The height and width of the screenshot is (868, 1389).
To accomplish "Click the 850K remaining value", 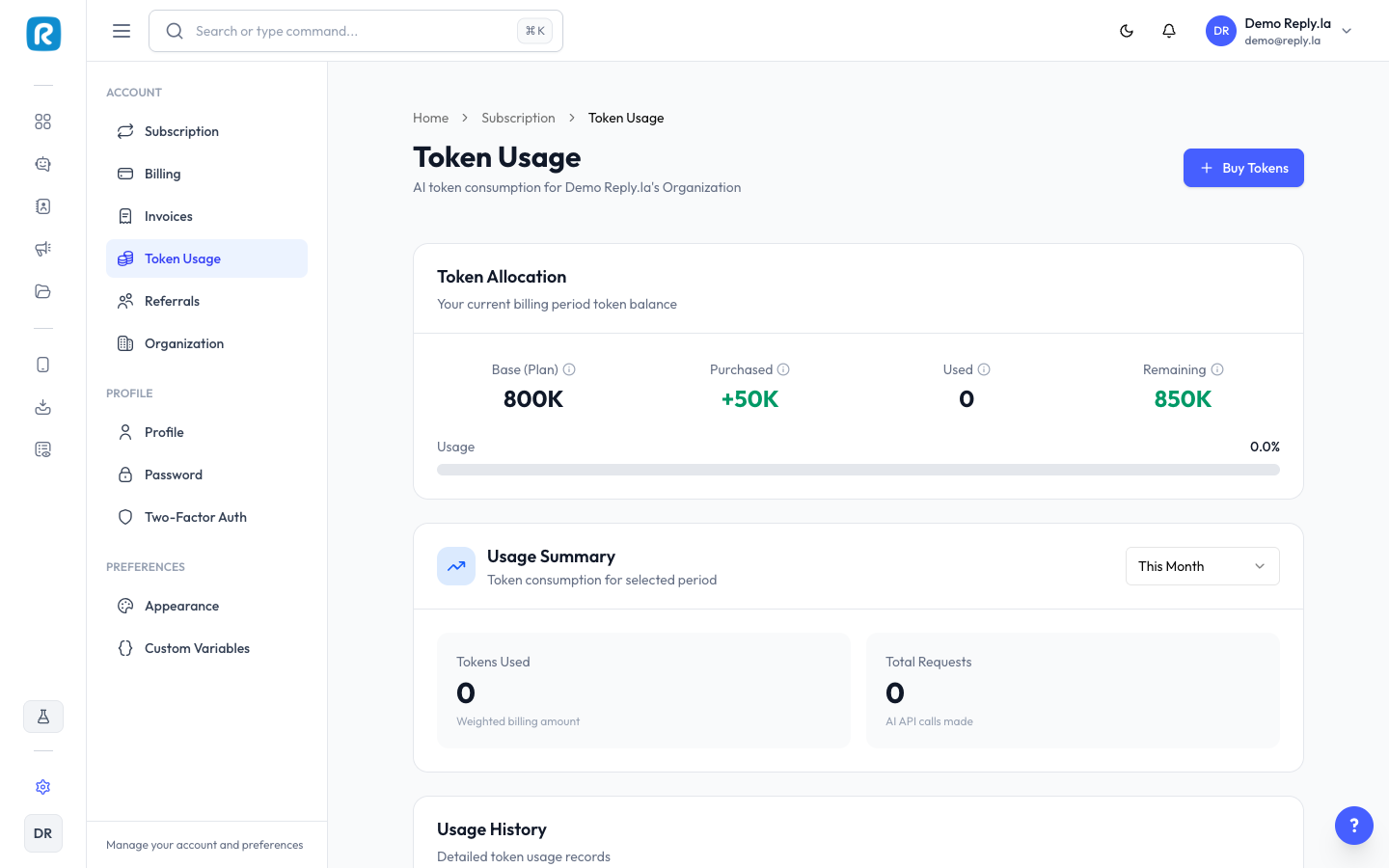I will click(1183, 399).
